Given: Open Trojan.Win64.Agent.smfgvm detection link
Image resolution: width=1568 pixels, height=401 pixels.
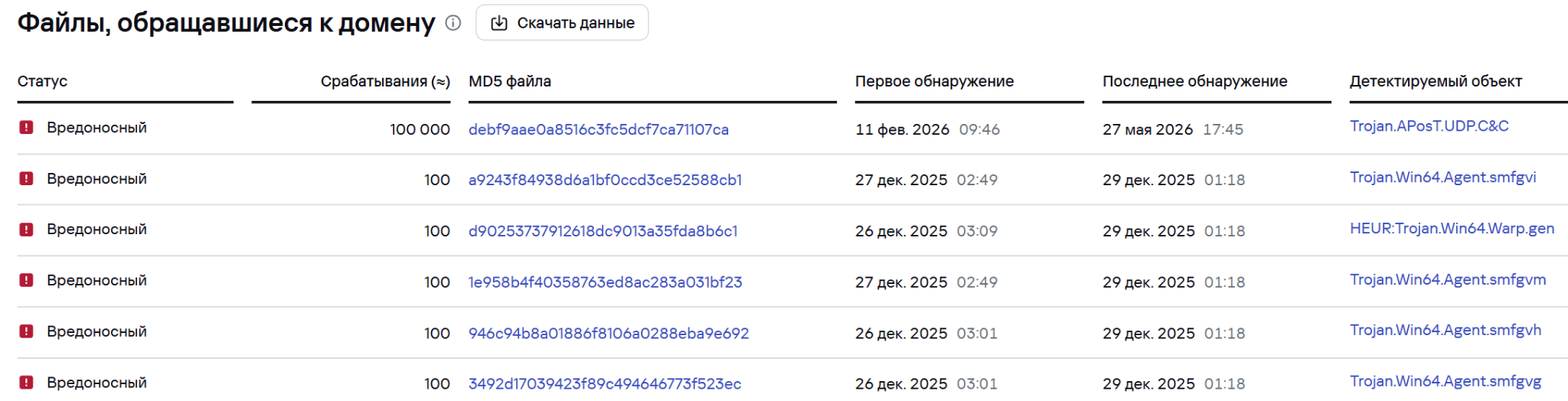Looking at the screenshot, I should [x=1448, y=280].
